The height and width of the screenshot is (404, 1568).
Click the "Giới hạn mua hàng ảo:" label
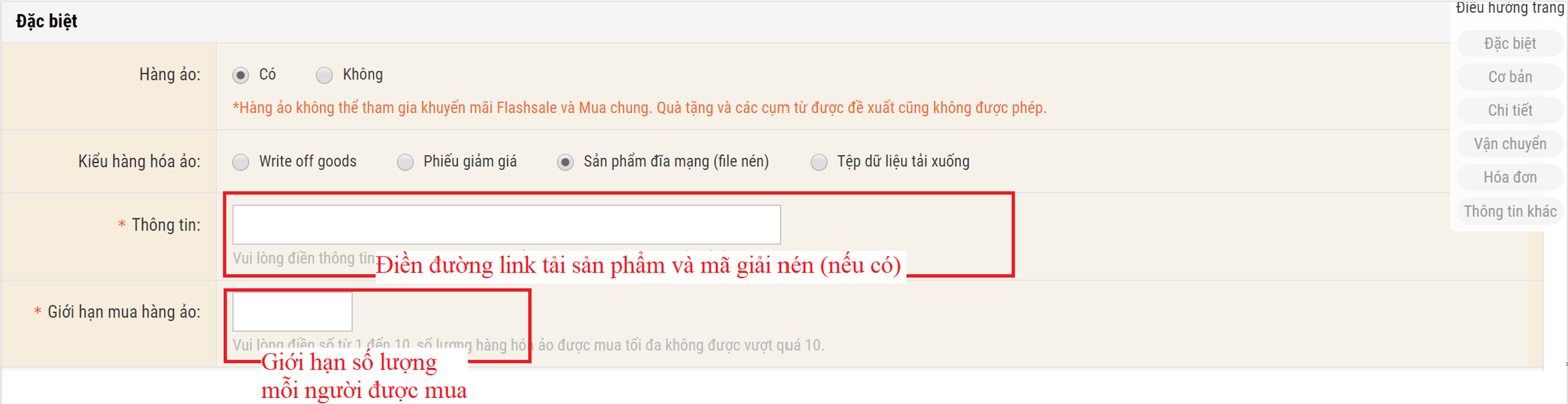click(x=117, y=312)
